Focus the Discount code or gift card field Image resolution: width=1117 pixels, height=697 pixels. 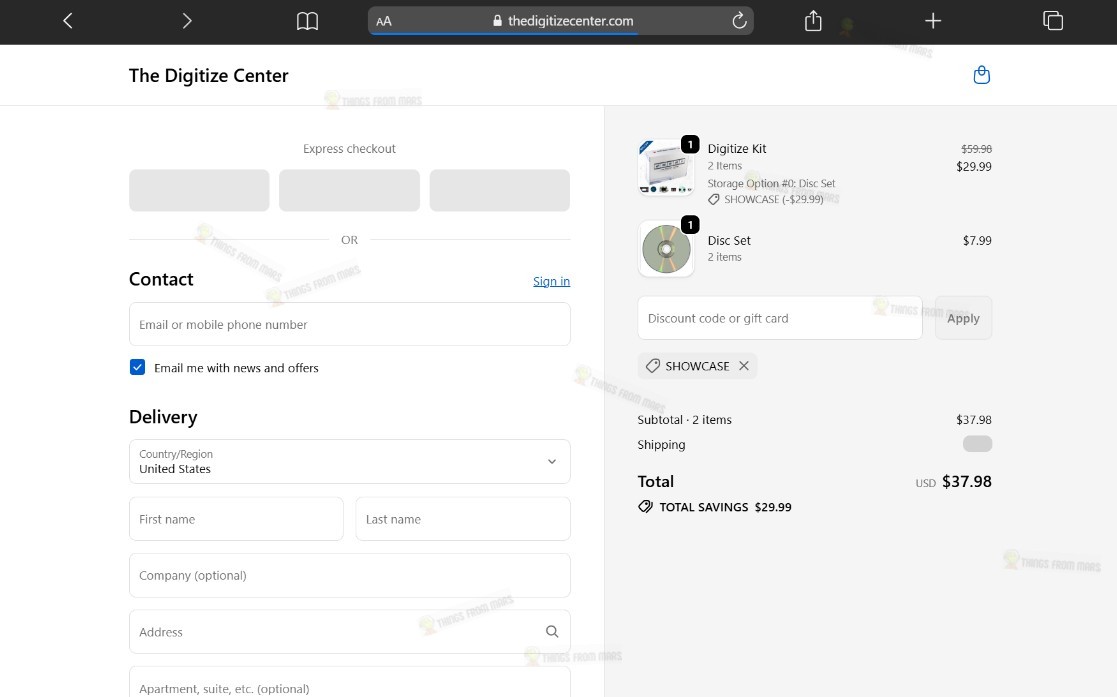click(779, 318)
